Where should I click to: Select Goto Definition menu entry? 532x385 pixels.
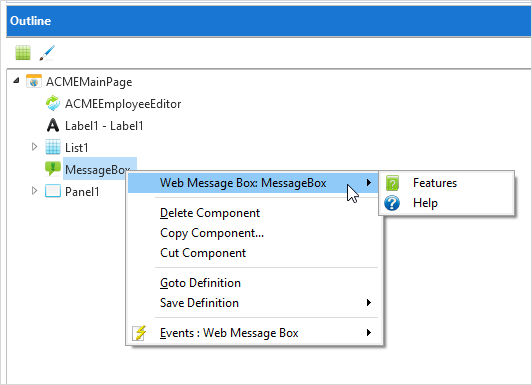click(x=200, y=283)
